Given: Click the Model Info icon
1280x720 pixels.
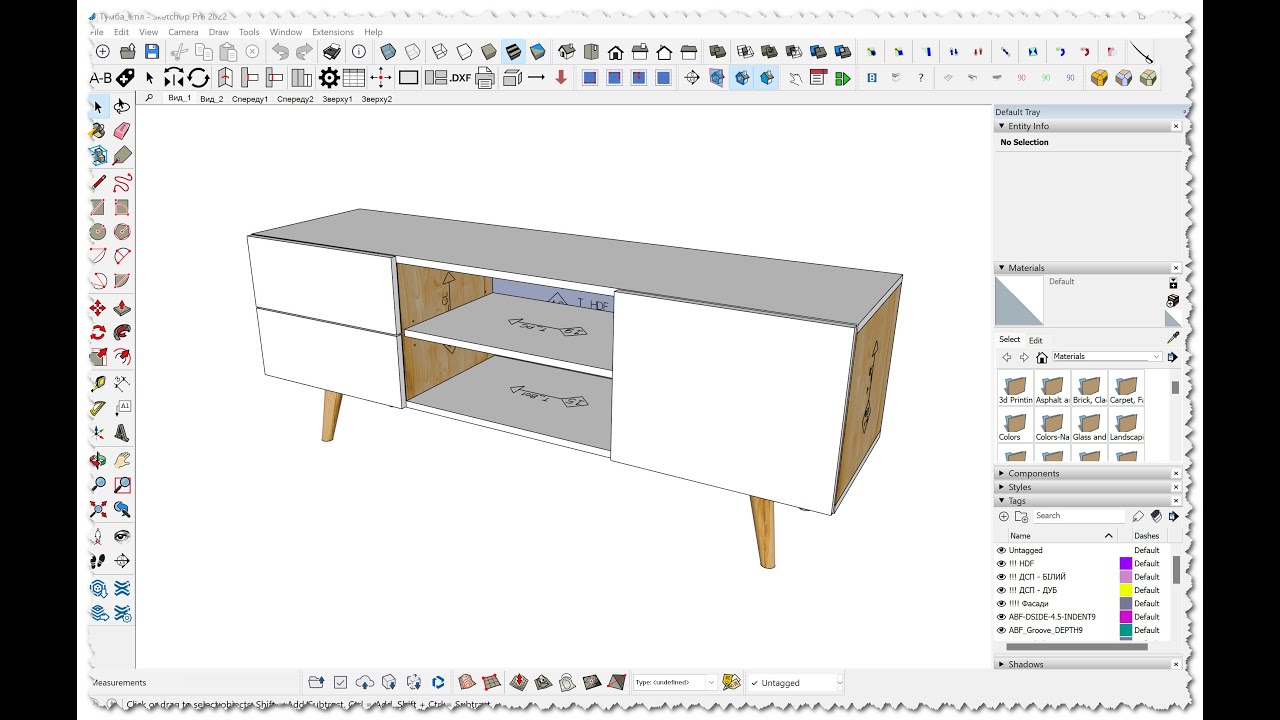Looking at the screenshot, I should pos(358,52).
